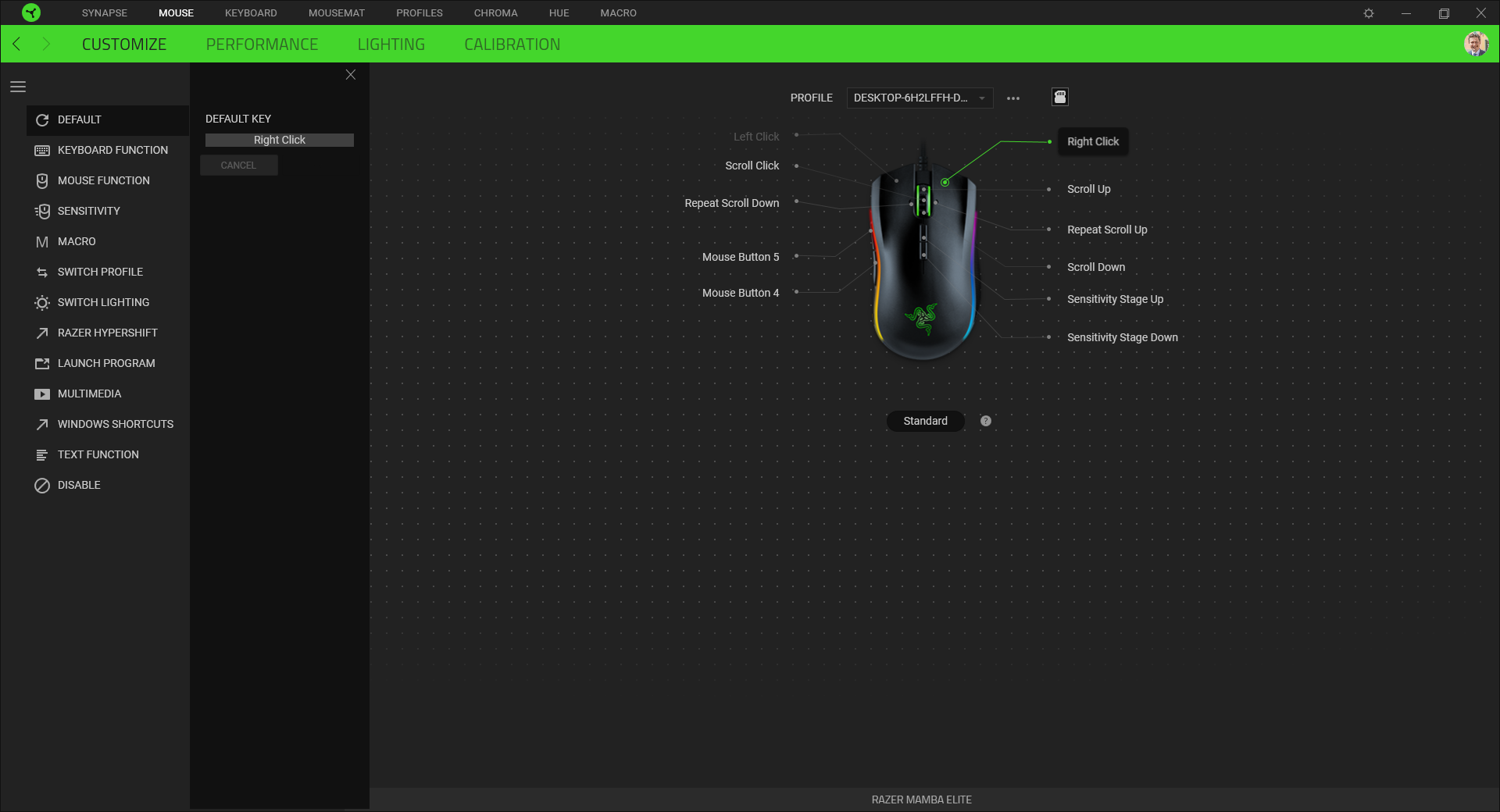The width and height of the screenshot is (1500, 812).
Task: Open settings gear icon
Action: coord(1369,13)
